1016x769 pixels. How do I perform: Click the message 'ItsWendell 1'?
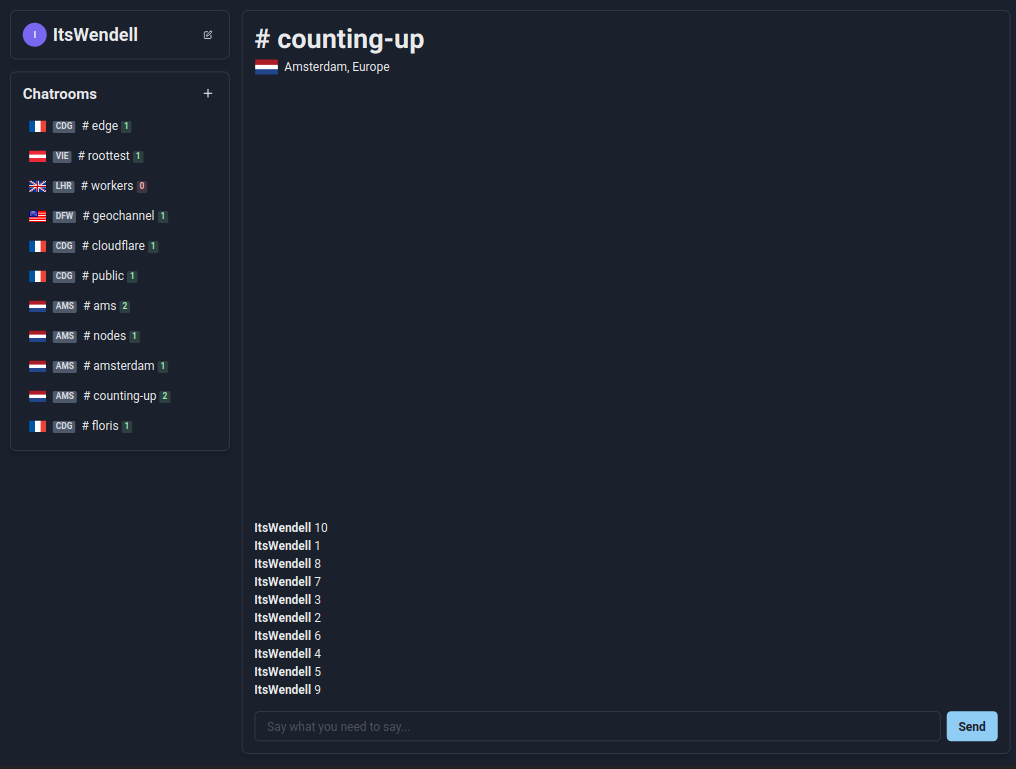pos(287,545)
